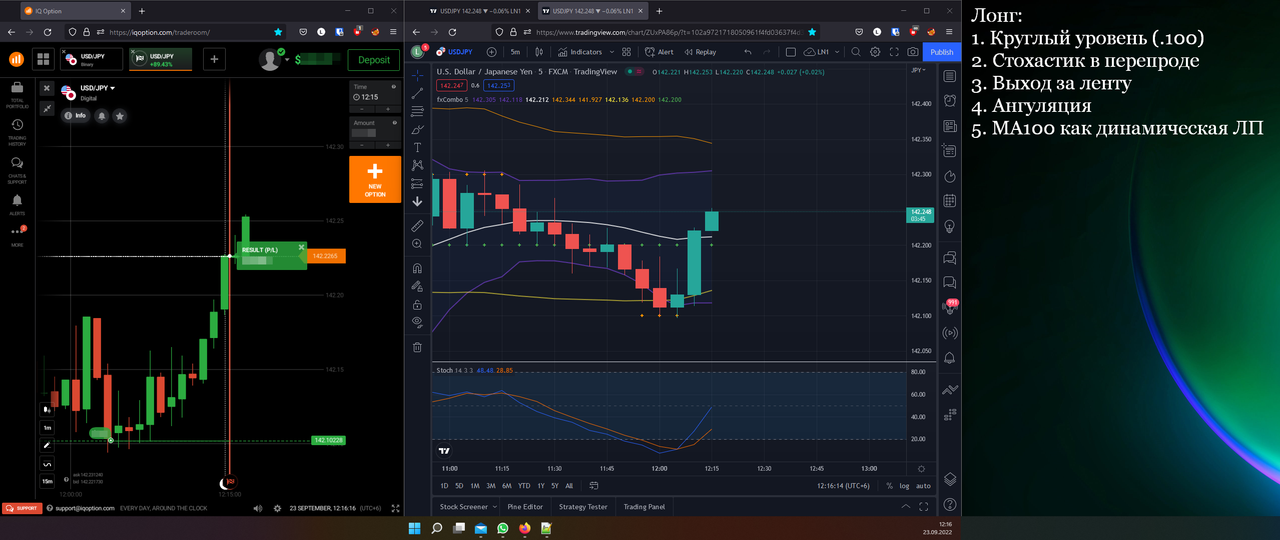Image resolution: width=1280 pixels, height=540 pixels.
Task: Click the Windows Start button
Action: pyautogui.click(x=415, y=528)
